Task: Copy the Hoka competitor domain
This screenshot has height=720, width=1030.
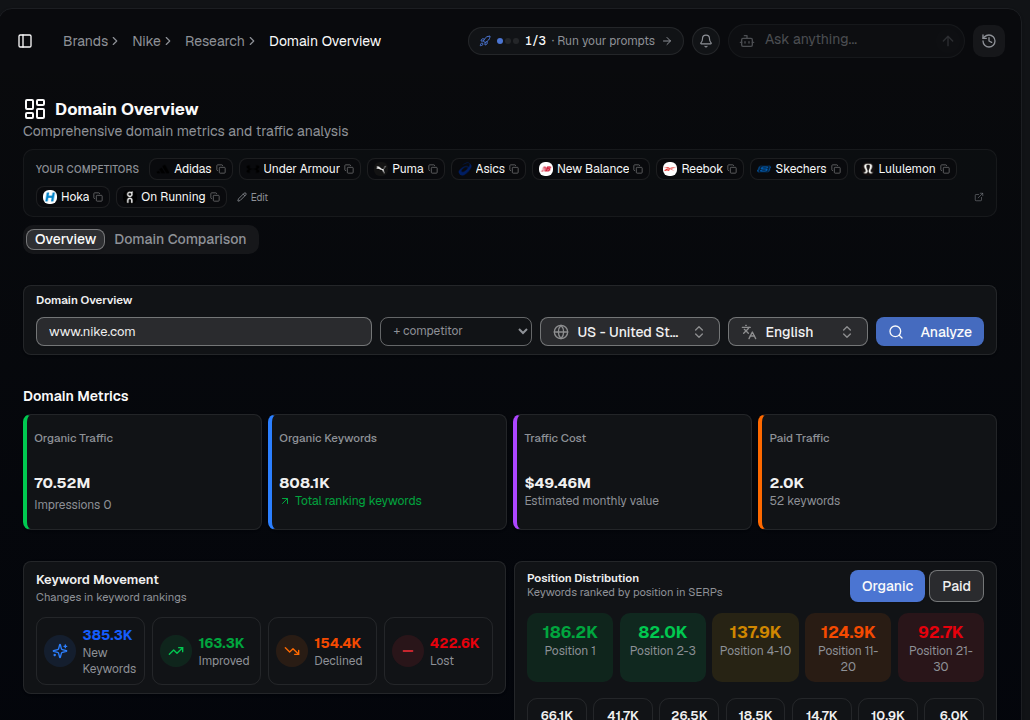Action: click(x=98, y=197)
